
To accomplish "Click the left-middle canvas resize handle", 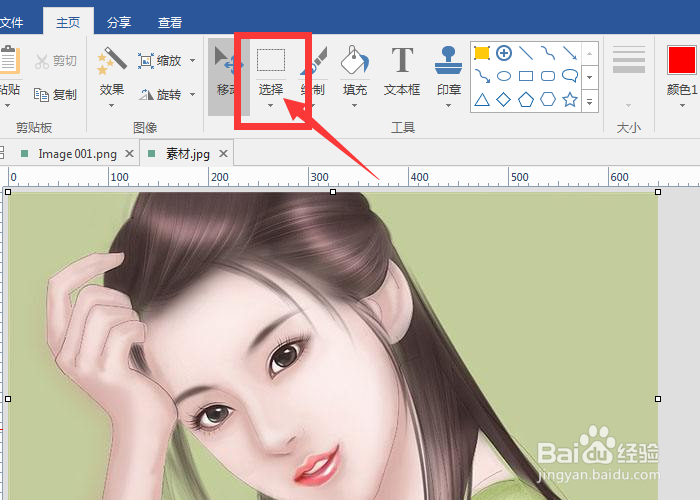I will (x=8, y=399).
